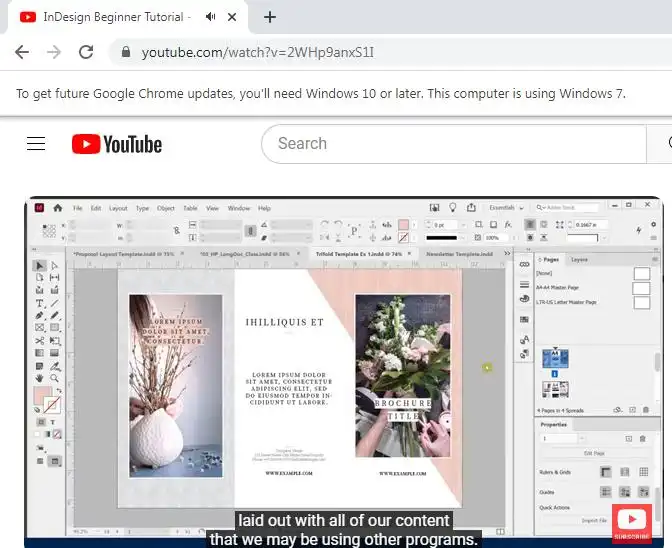Viewport: 672px width, 548px height.
Task: Select the Pencil tool
Action: coord(54,316)
